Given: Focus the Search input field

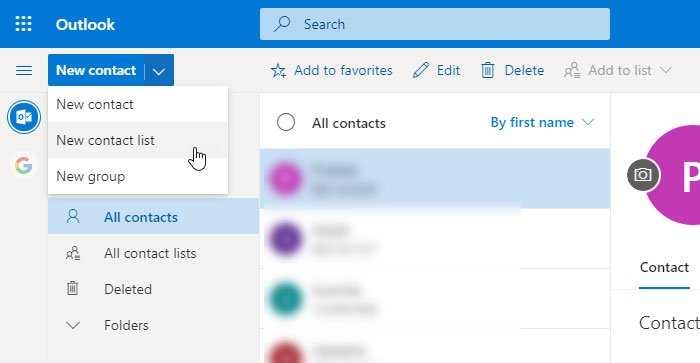Looking at the screenshot, I should (435, 24).
